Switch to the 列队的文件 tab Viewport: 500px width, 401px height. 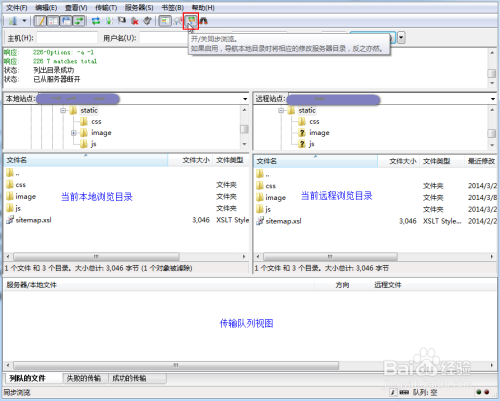pos(33,378)
